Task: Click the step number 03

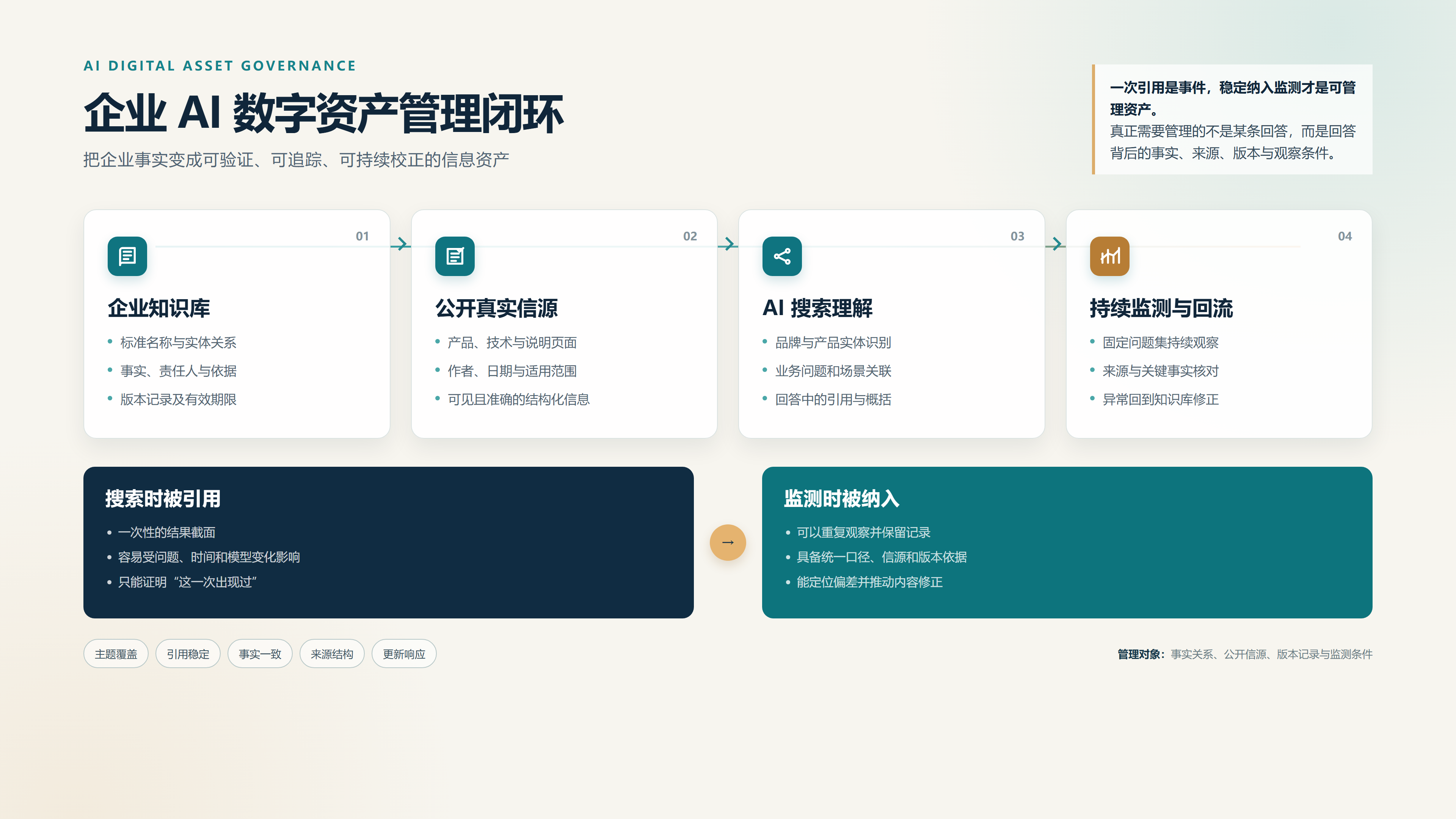Action: (x=1017, y=236)
